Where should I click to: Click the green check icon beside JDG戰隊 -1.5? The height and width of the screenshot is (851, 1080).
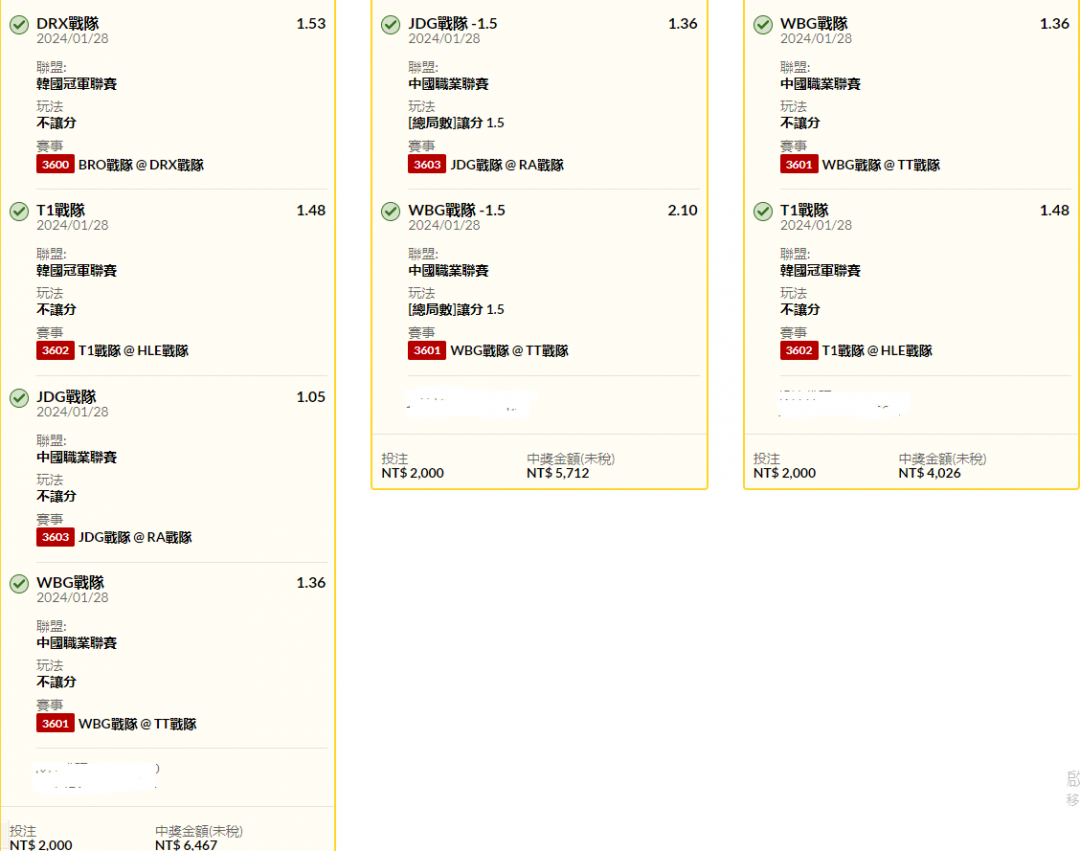(391, 25)
